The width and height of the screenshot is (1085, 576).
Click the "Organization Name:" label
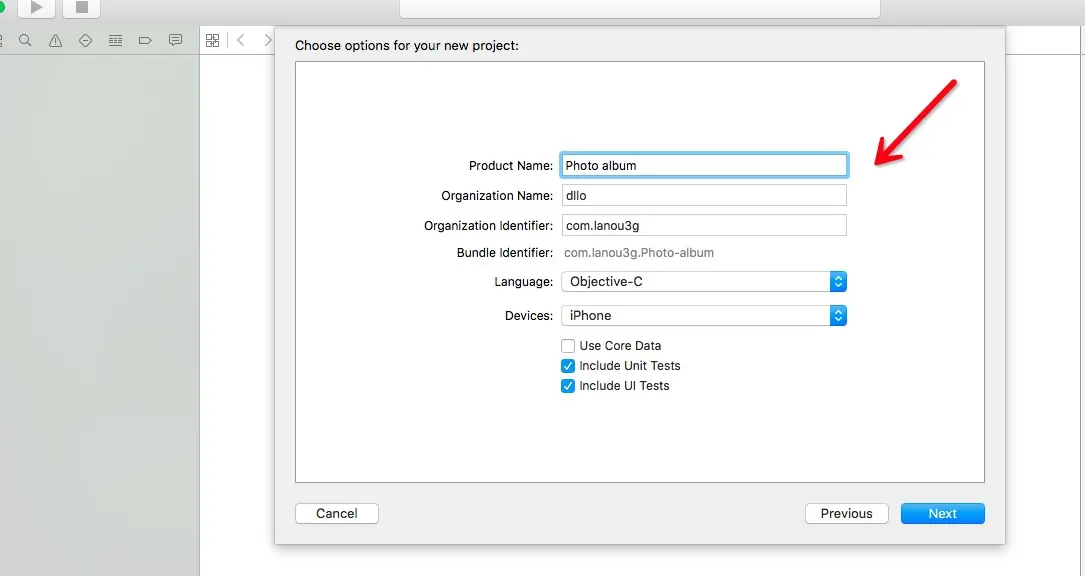(497, 196)
